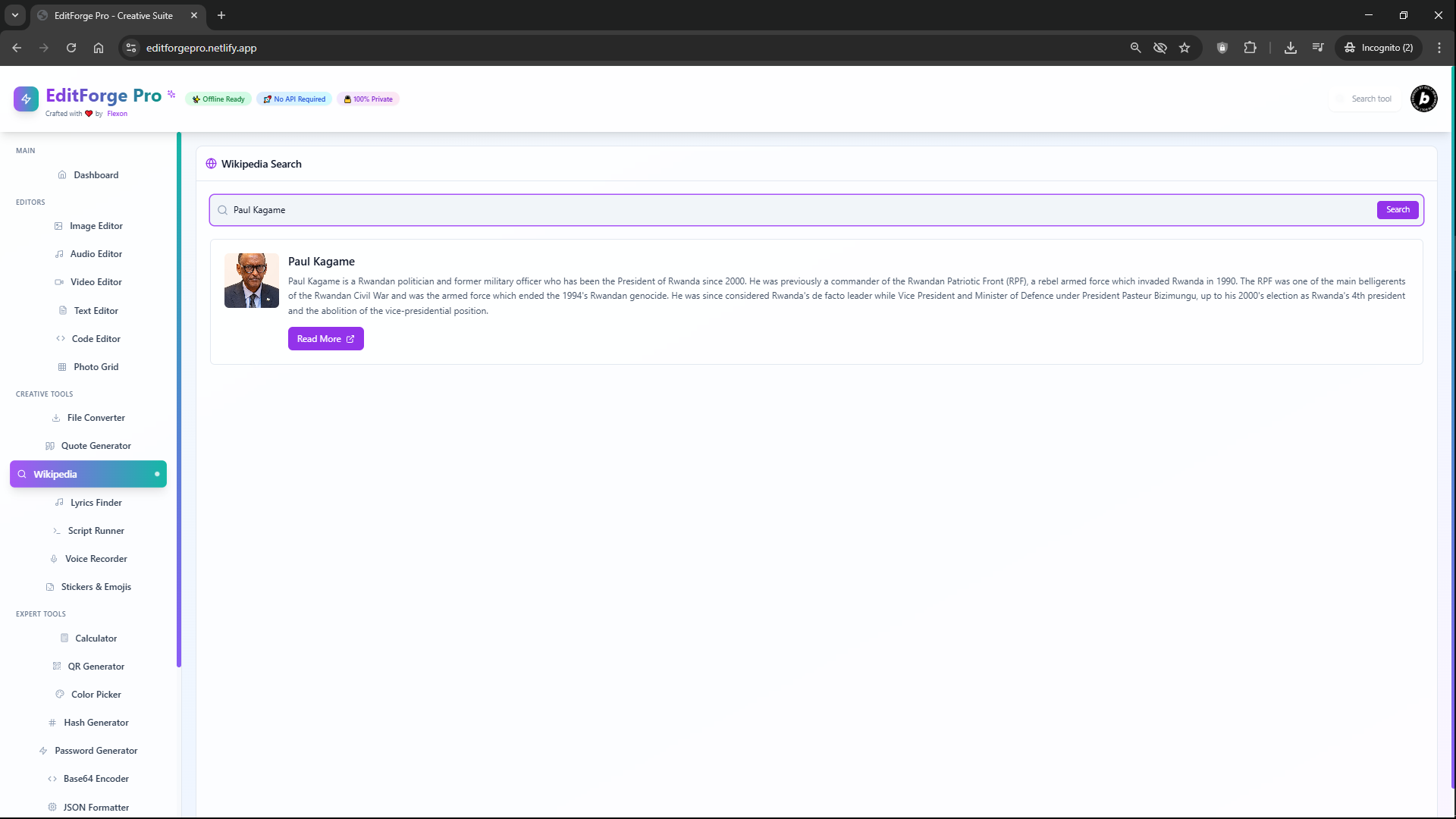
Task: Open browser extensions puzzle icon
Action: pos(1250,48)
